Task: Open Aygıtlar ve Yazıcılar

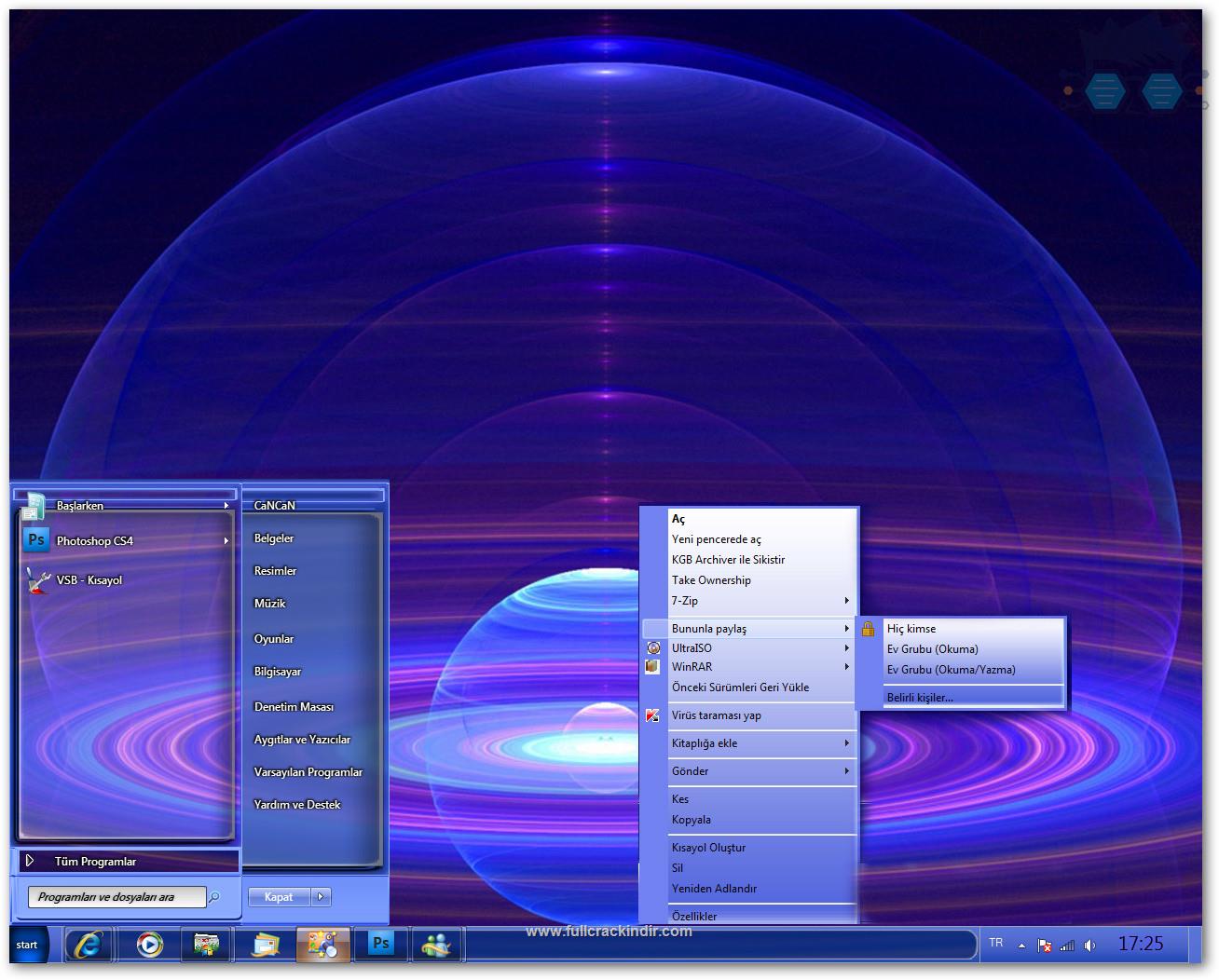Action: [302, 740]
